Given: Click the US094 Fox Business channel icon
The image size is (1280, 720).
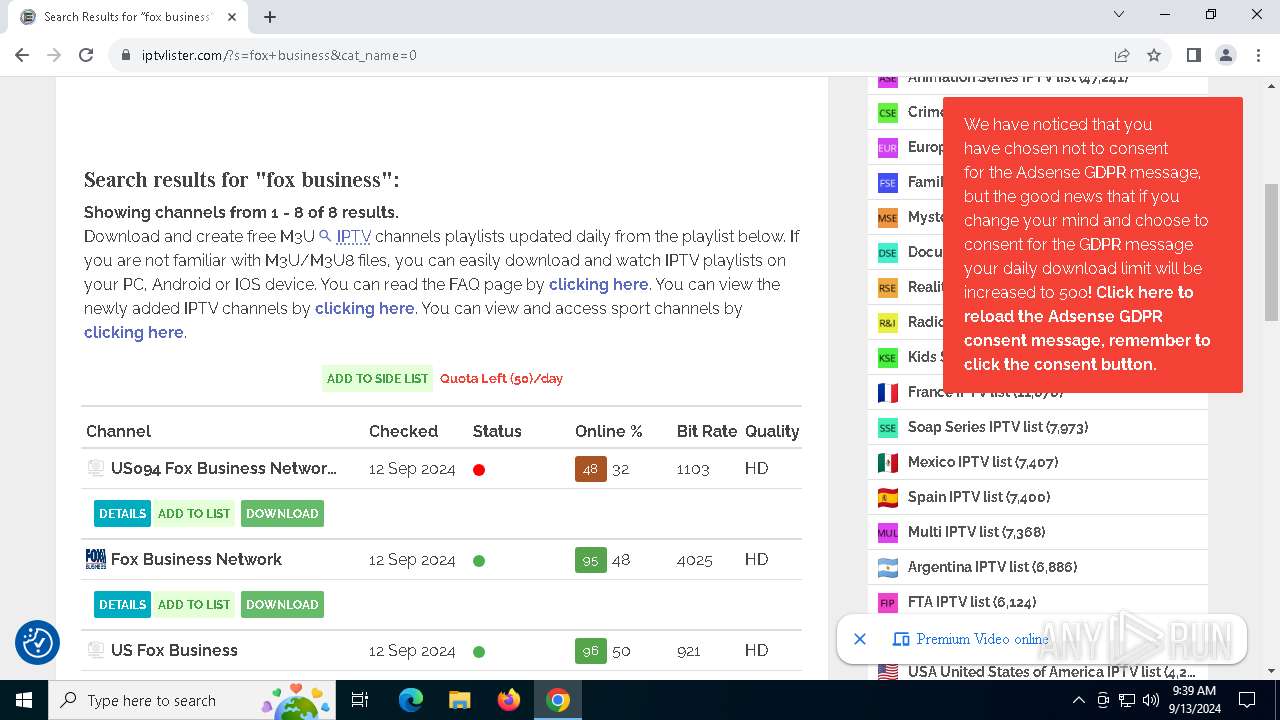Looking at the screenshot, I should (96, 468).
